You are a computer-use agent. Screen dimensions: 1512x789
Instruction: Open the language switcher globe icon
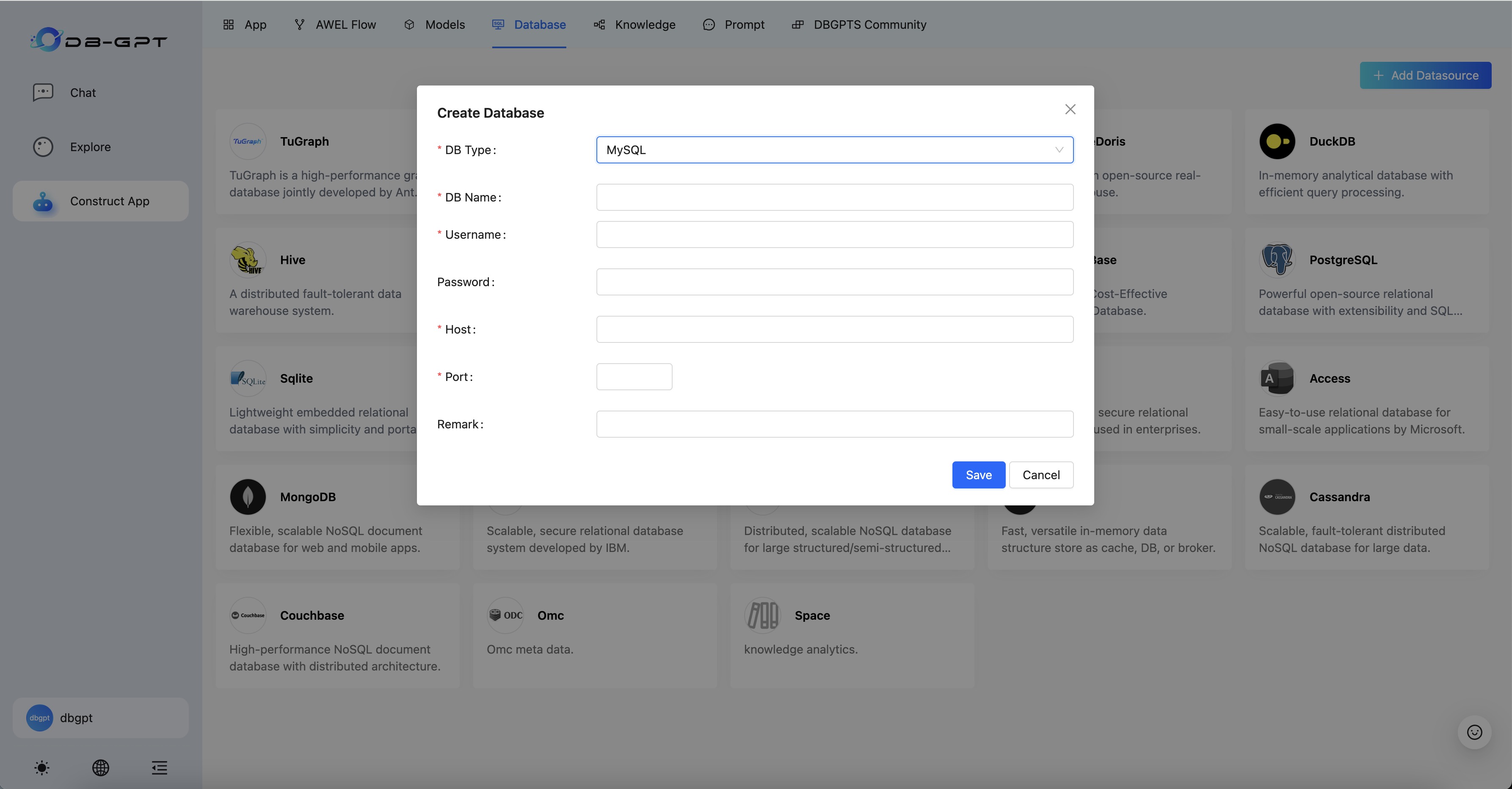pyautogui.click(x=100, y=768)
